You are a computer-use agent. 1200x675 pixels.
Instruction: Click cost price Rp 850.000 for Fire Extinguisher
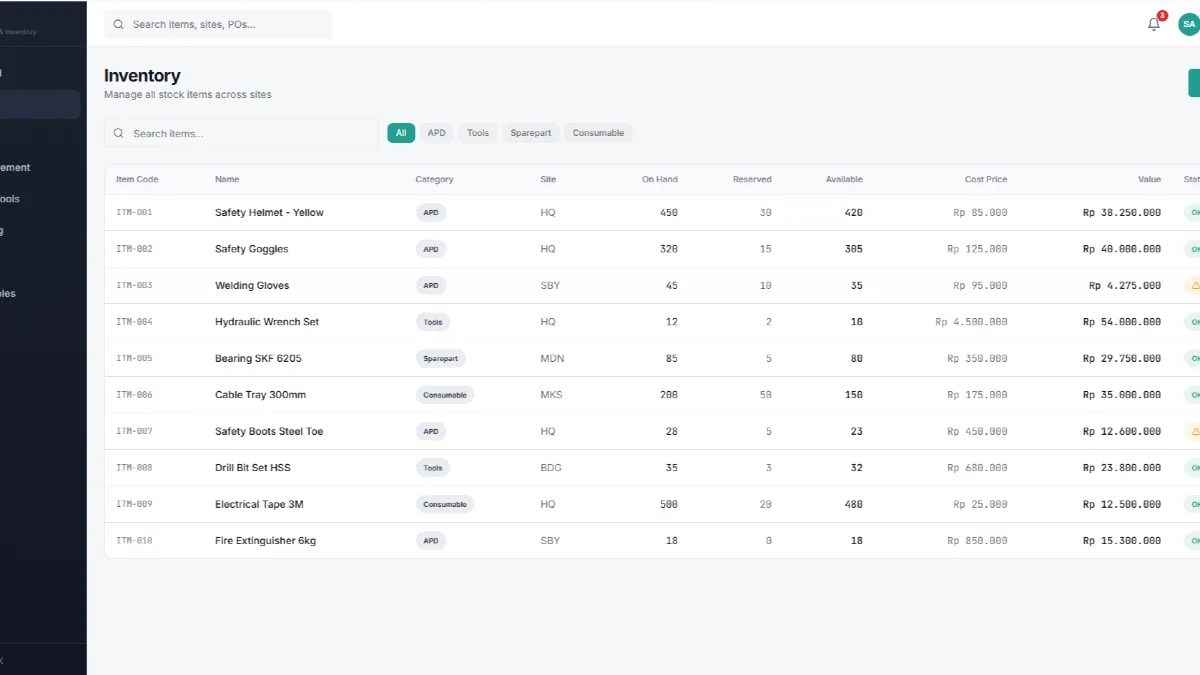[x=977, y=541]
